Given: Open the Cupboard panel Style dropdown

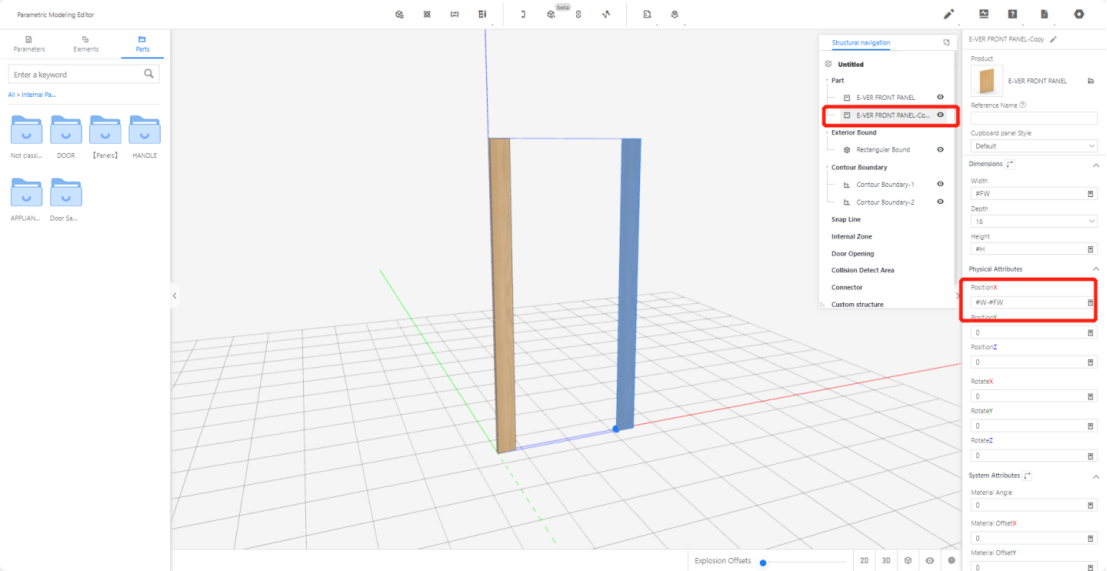Looking at the screenshot, I should click(1033, 146).
